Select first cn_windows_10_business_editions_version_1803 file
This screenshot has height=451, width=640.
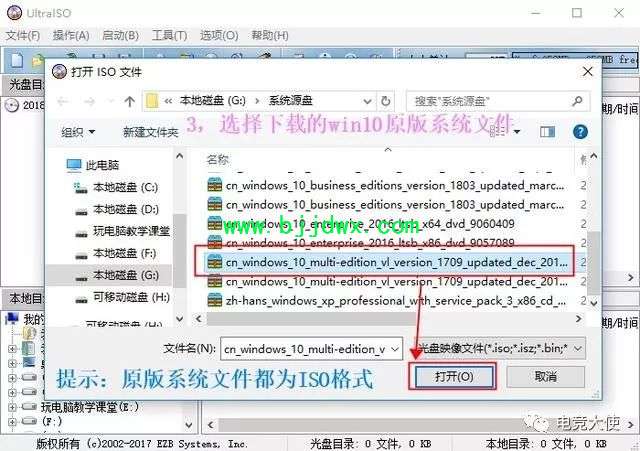(386, 186)
